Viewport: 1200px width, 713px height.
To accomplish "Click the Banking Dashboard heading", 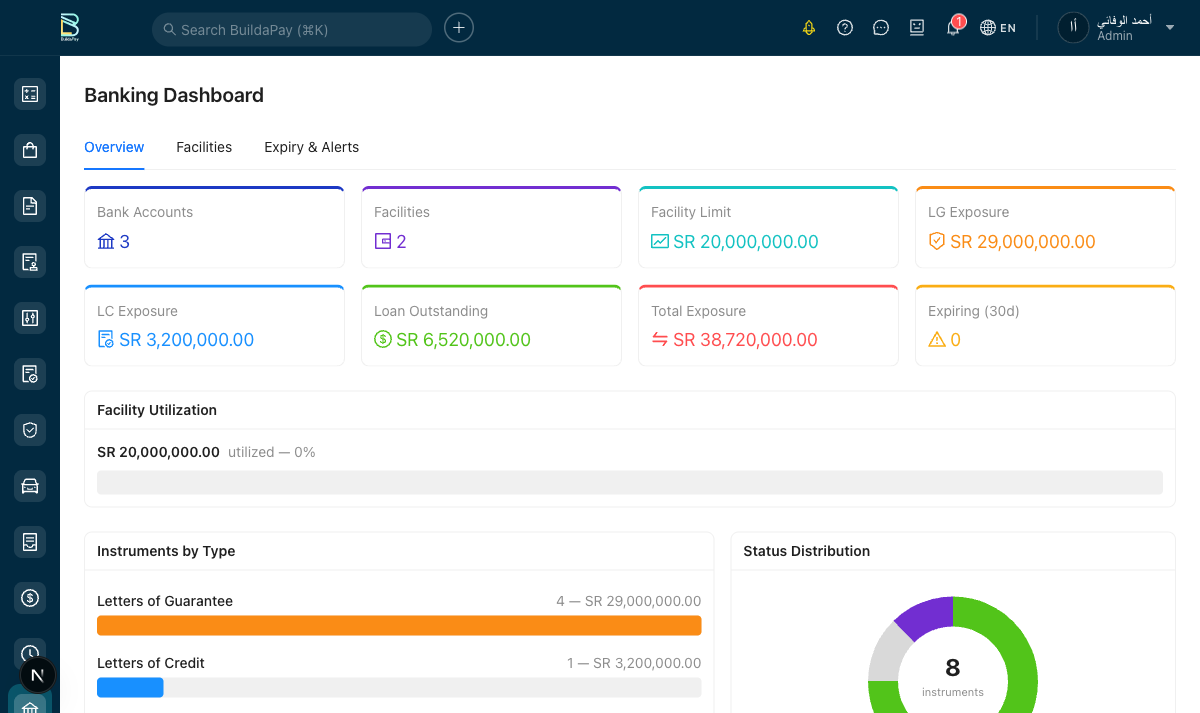I will point(174,95).
